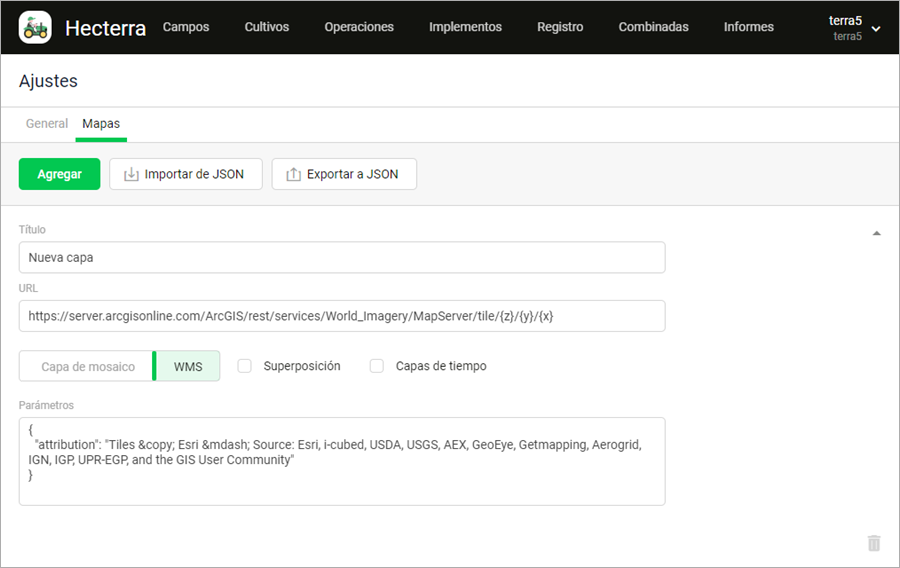
Task: Enable the Superposición checkbox
Action: (244, 366)
